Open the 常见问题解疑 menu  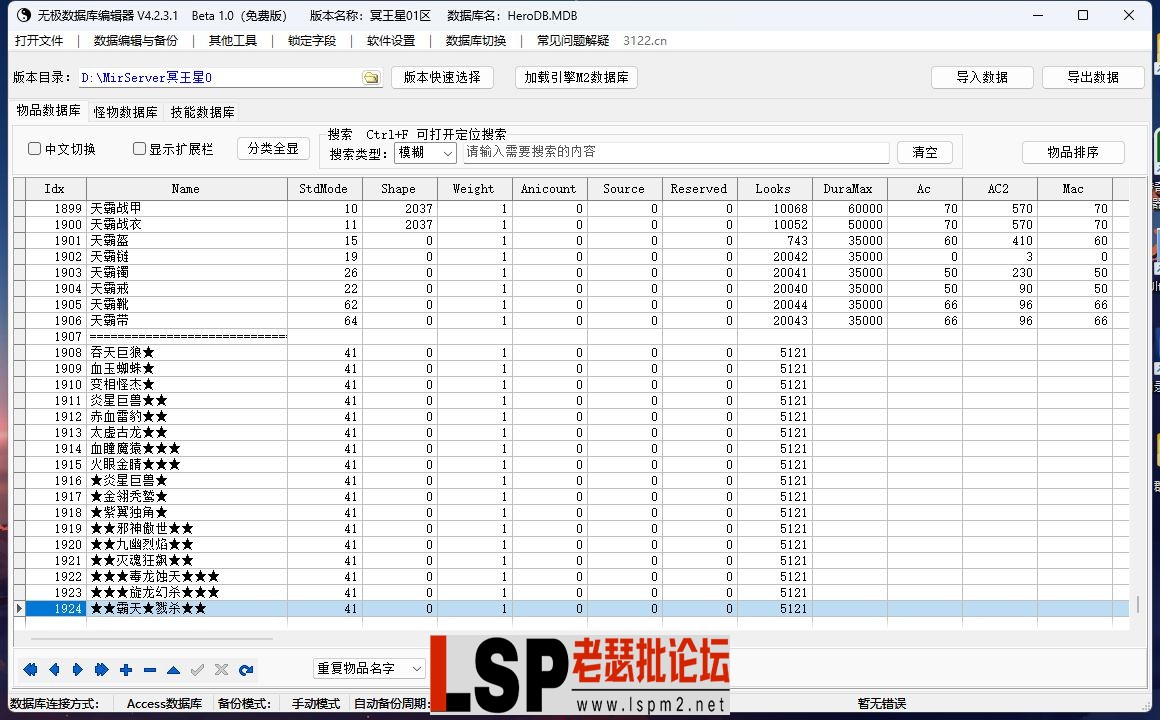click(573, 41)
